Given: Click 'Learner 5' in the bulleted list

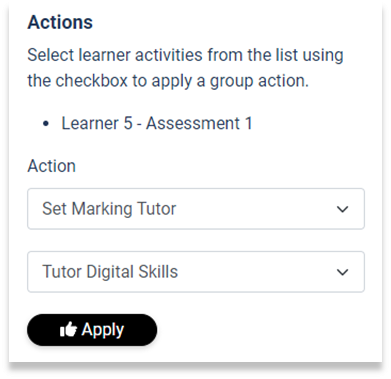Looking at the screenshot, I should [97, 123].
